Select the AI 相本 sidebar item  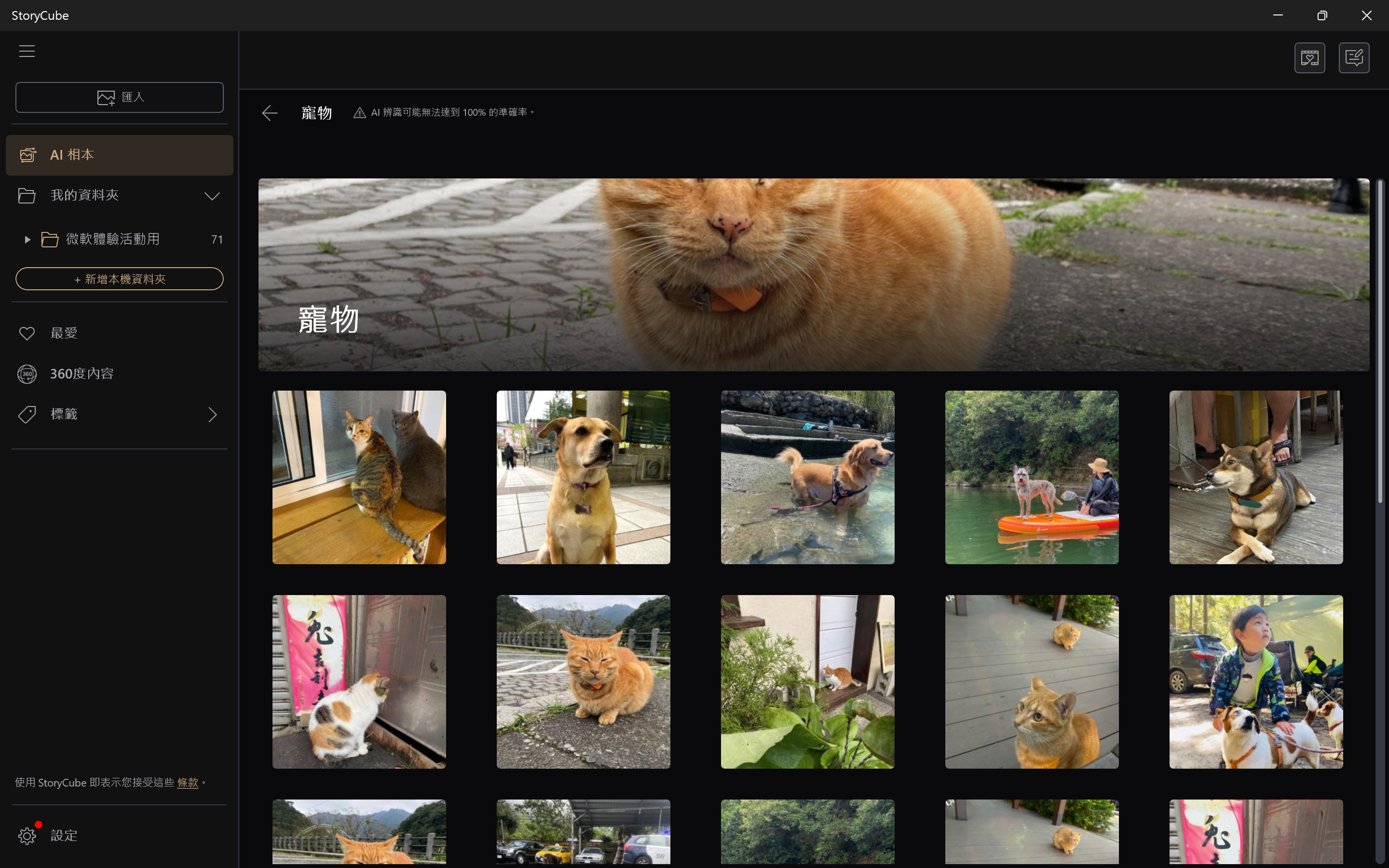(x=120, y=155)
